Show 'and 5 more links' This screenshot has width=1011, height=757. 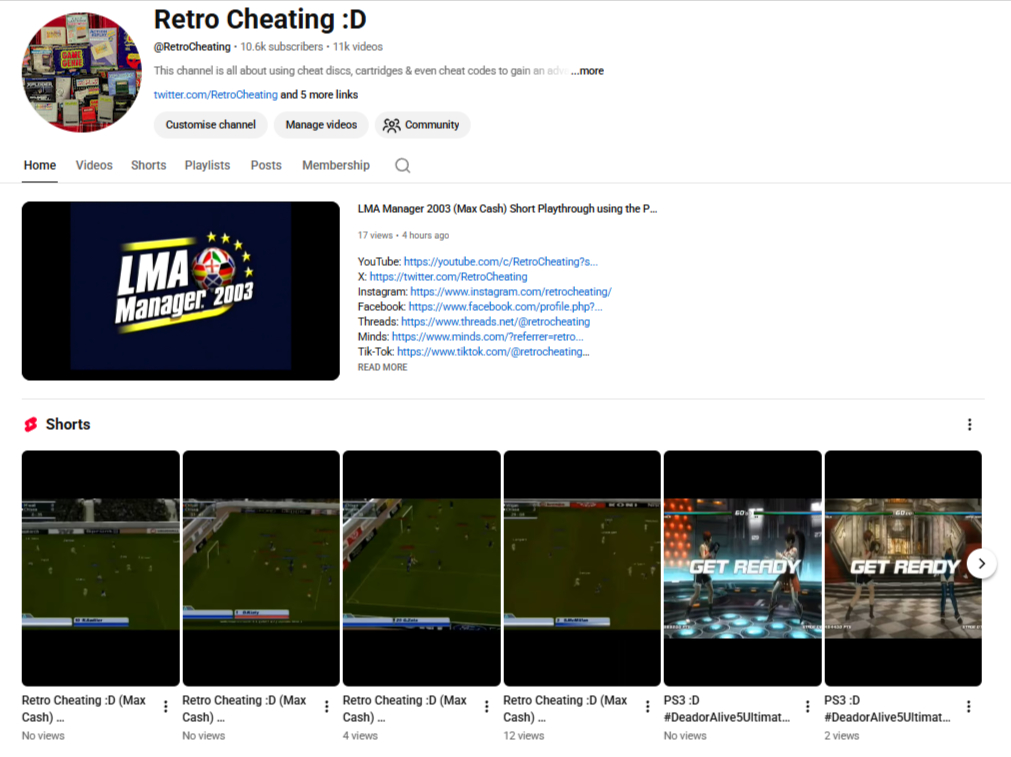319,95
